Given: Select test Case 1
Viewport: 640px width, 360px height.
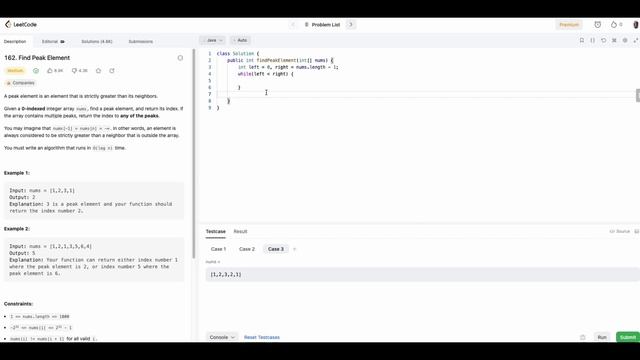Looking at the screenshot, I should pos(218,249).
